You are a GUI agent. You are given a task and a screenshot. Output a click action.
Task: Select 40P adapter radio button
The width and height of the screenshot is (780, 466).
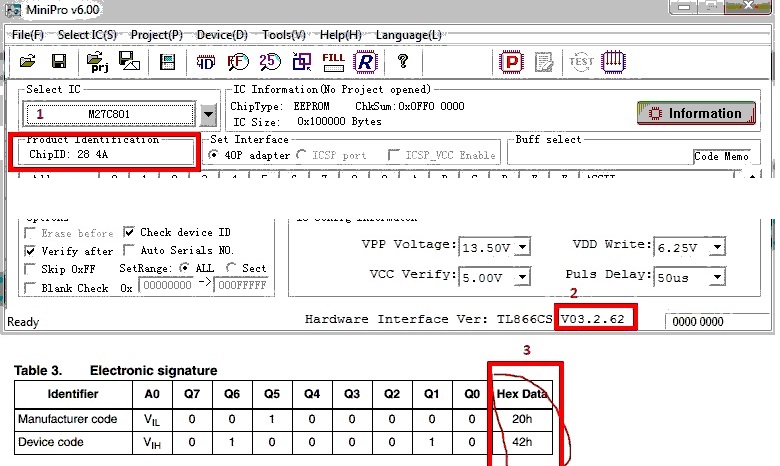pos(213,155)
